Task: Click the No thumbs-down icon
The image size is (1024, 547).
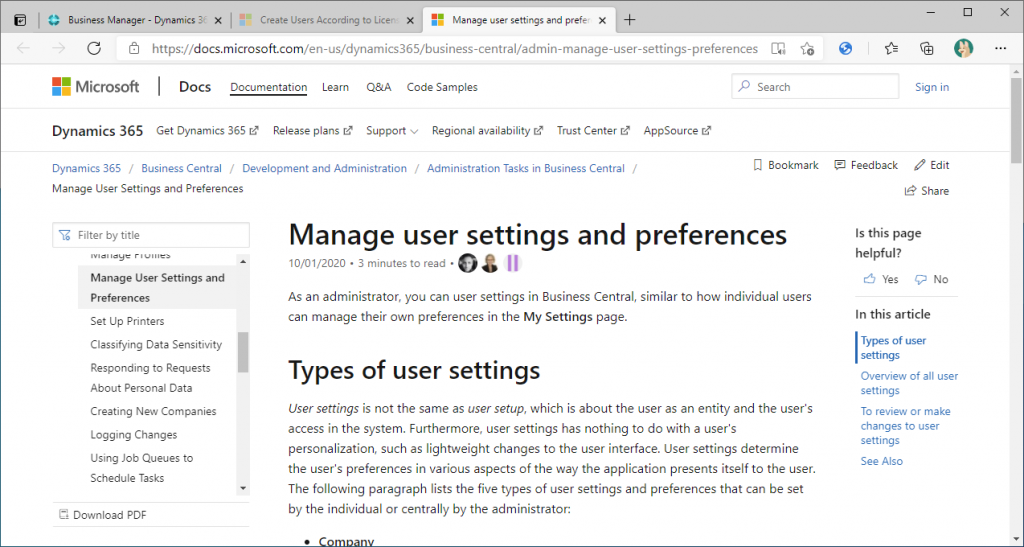Action: pyautogui.click(x=921, y=279)
